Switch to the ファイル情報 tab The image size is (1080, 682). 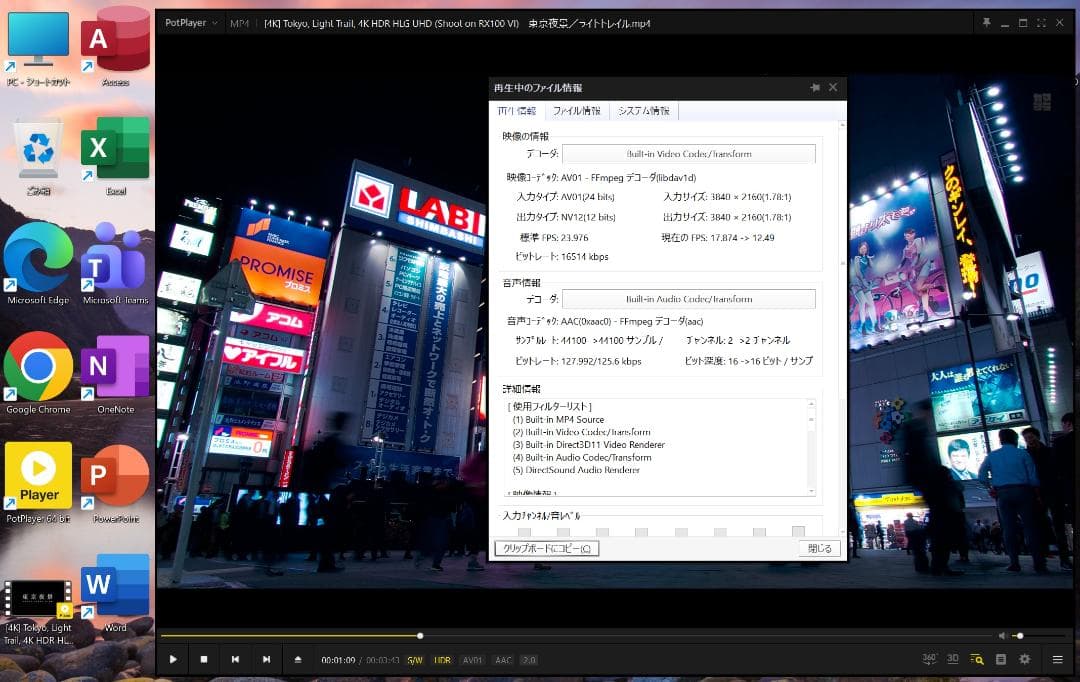tap(577, 111)
